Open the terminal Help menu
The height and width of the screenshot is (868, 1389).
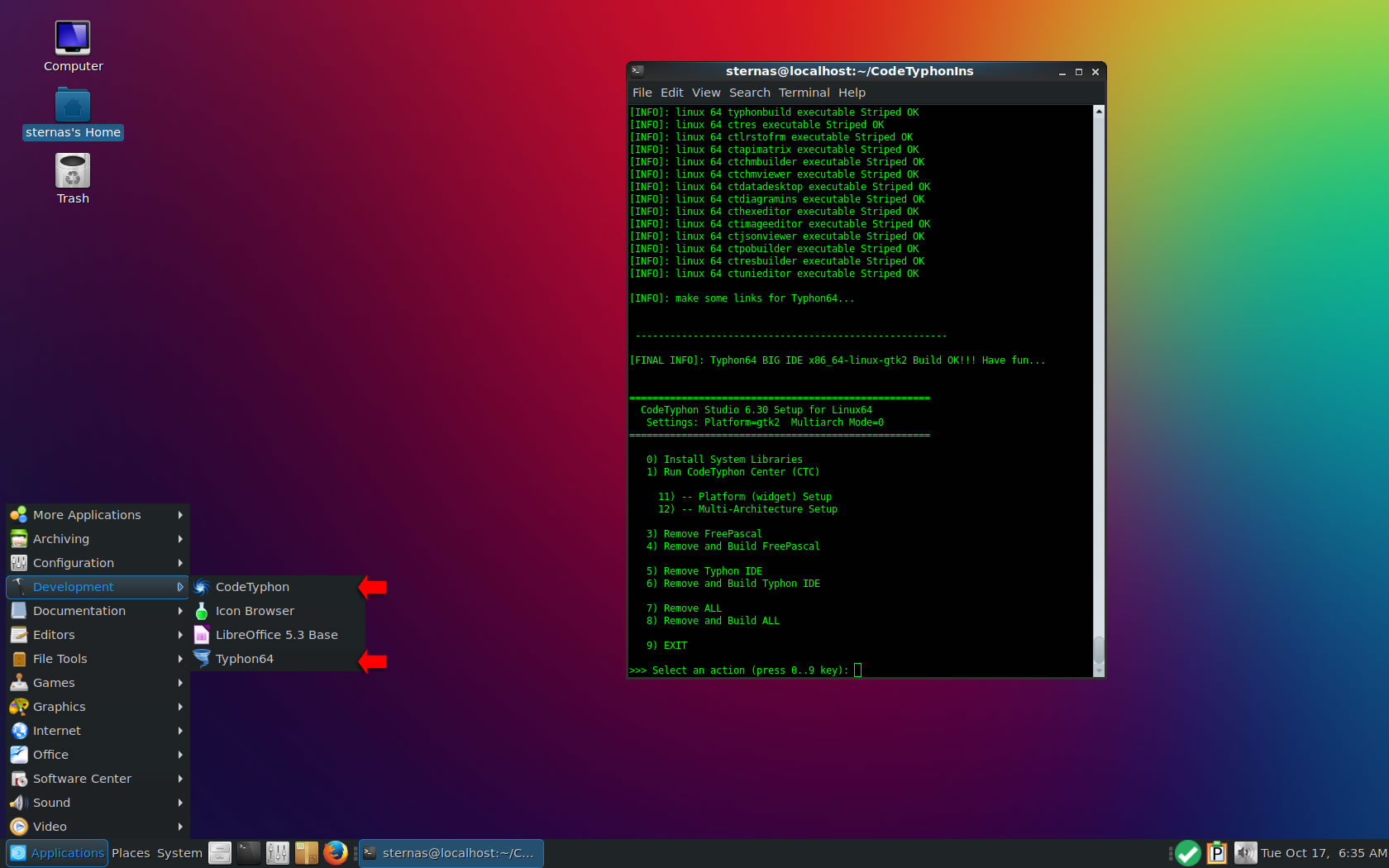click(x=852, y=93)
